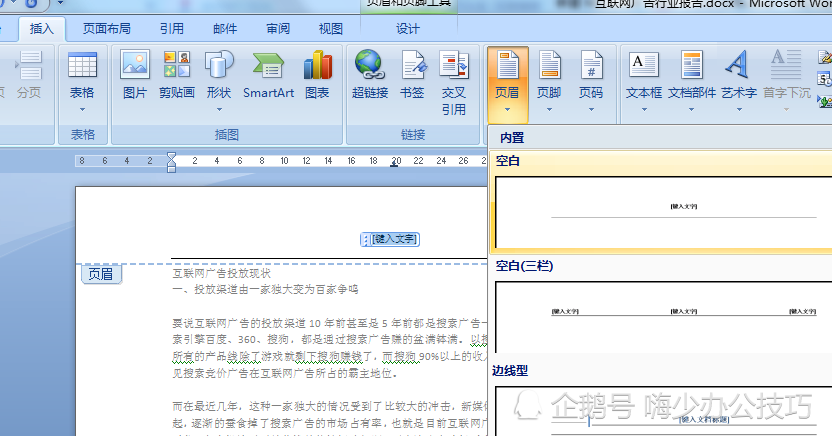Expand the 文档部件 dropdown arrow

point(691,110)
